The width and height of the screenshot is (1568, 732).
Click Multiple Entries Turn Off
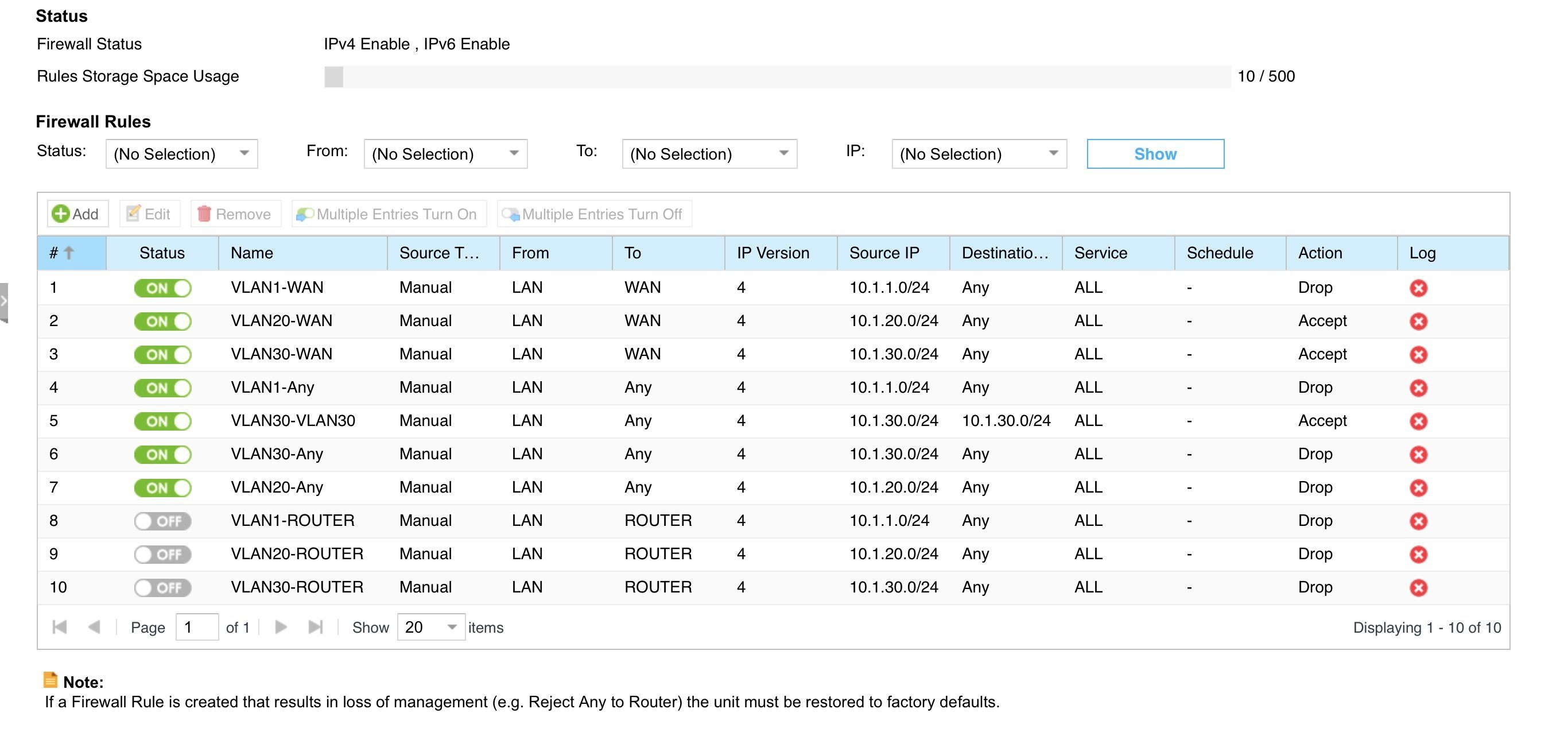tap(594, 214)
